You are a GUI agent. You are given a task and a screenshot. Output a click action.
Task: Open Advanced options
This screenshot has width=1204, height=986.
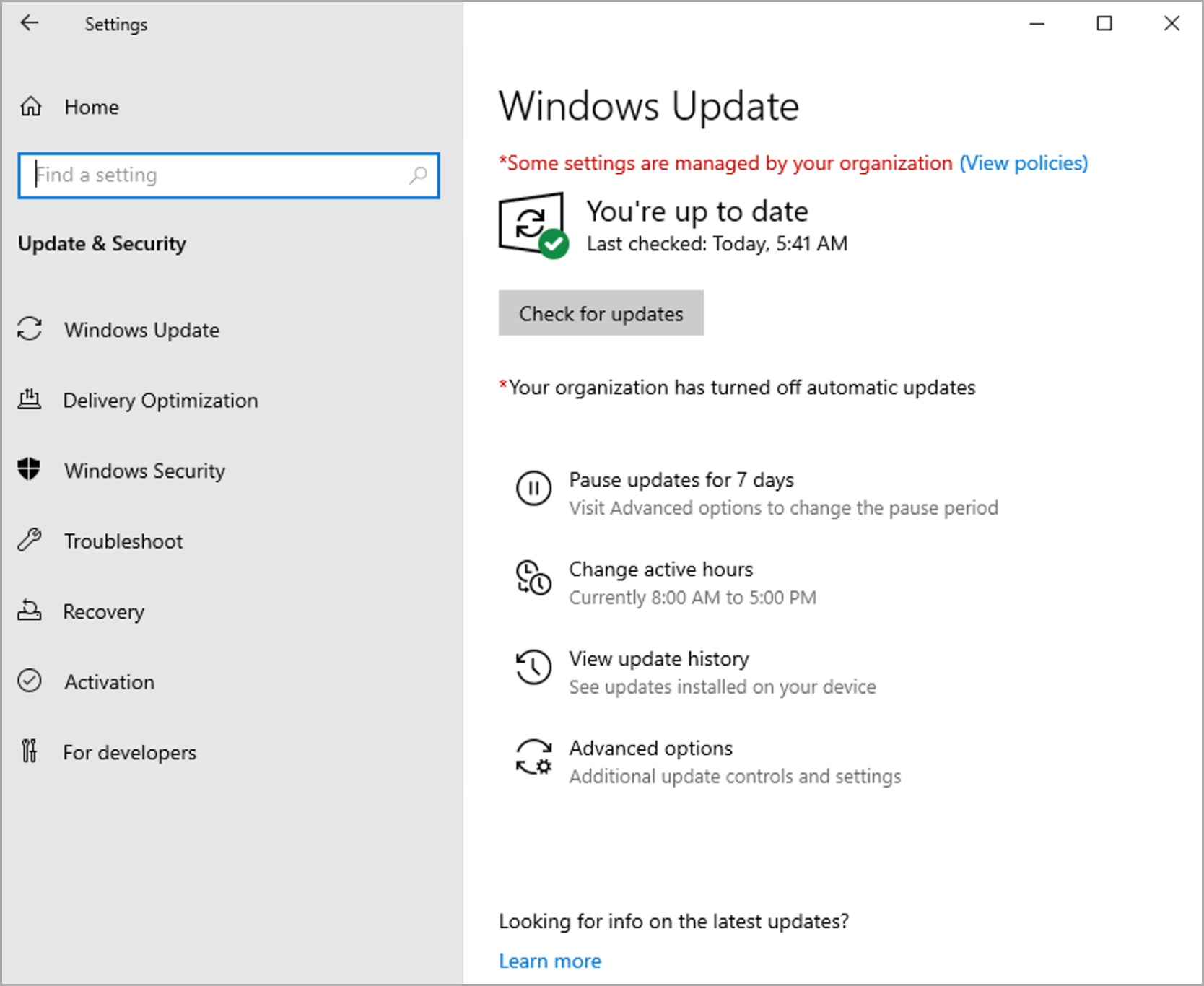pos(651,748)
